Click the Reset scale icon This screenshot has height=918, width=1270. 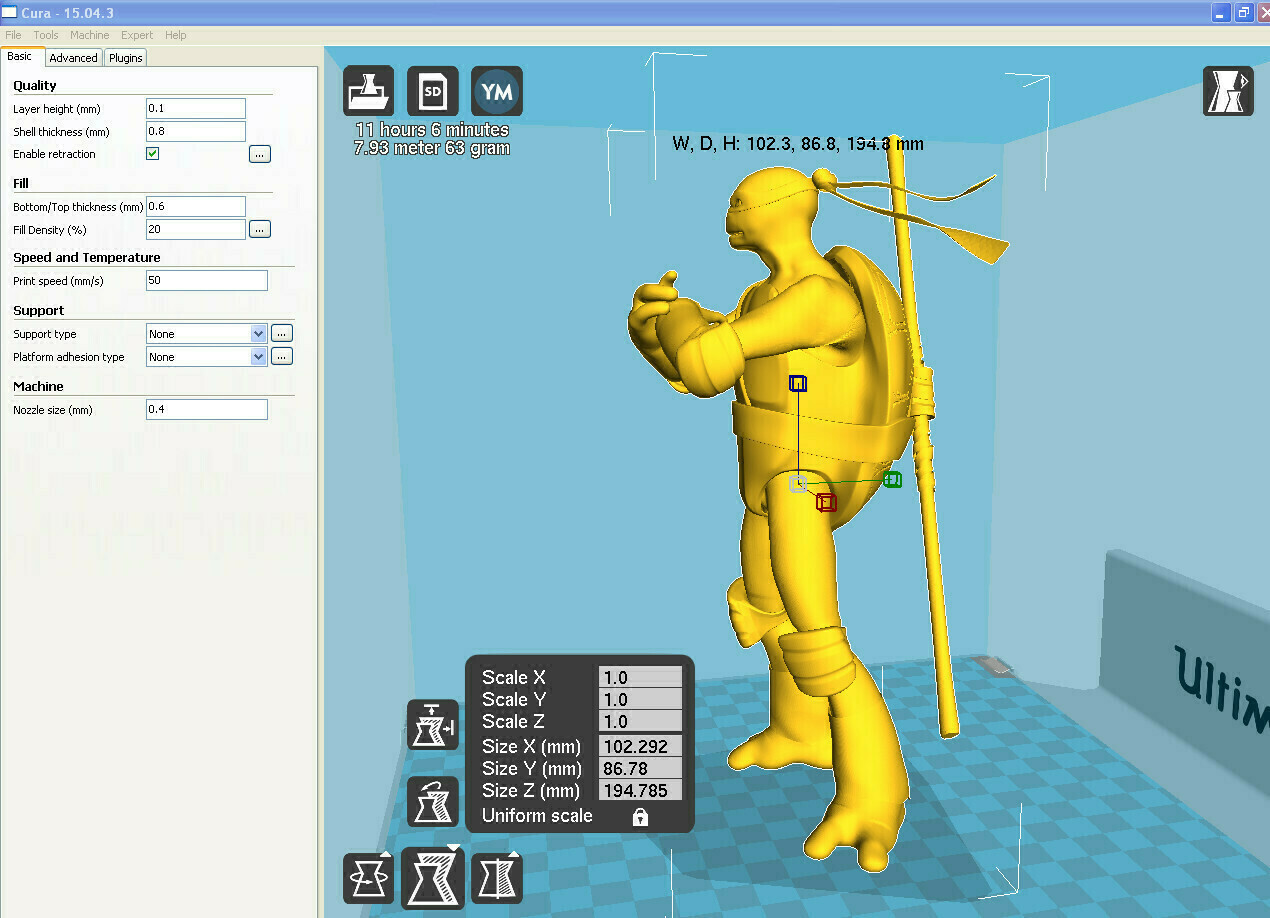[432, 801]
